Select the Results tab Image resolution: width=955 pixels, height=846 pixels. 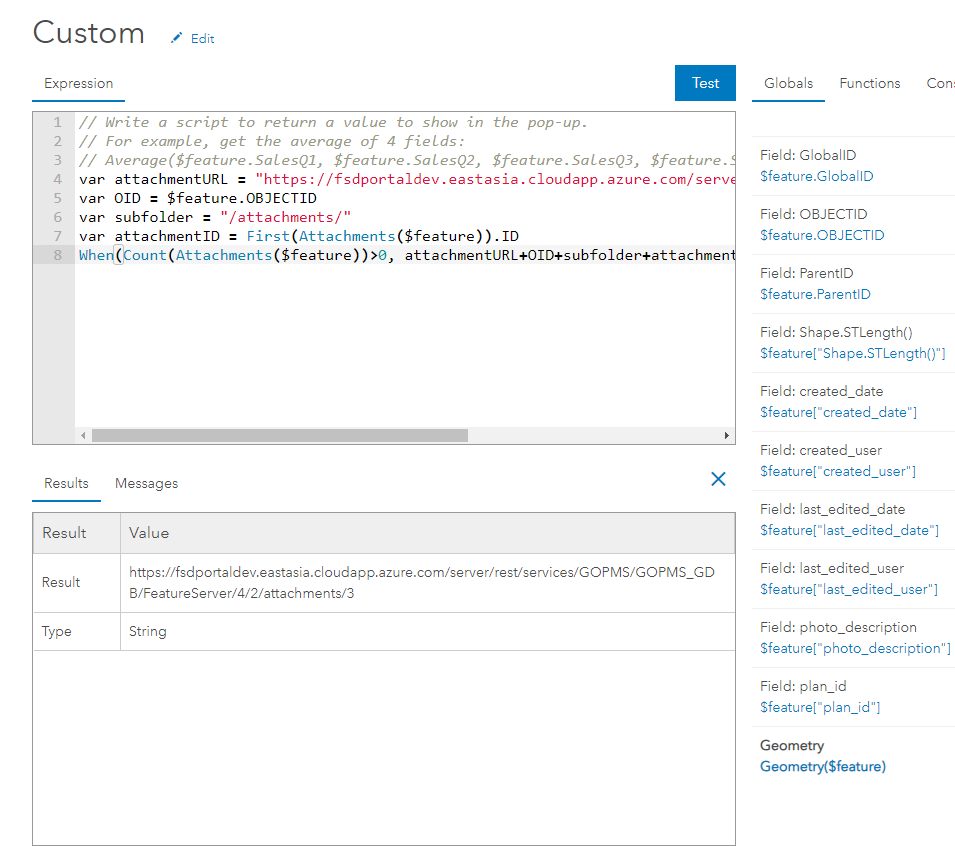pyautogui.click(x=66, y=484)
